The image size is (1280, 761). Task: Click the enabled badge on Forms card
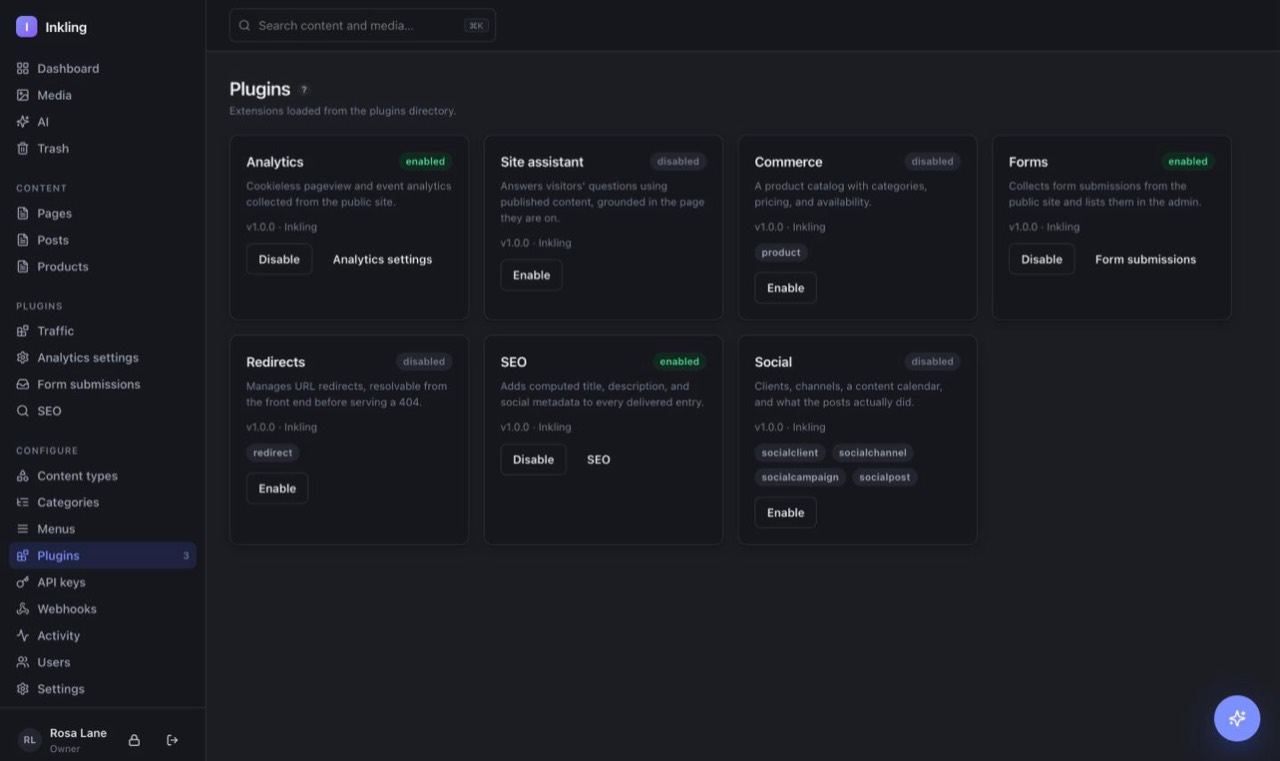point(1187,162)
